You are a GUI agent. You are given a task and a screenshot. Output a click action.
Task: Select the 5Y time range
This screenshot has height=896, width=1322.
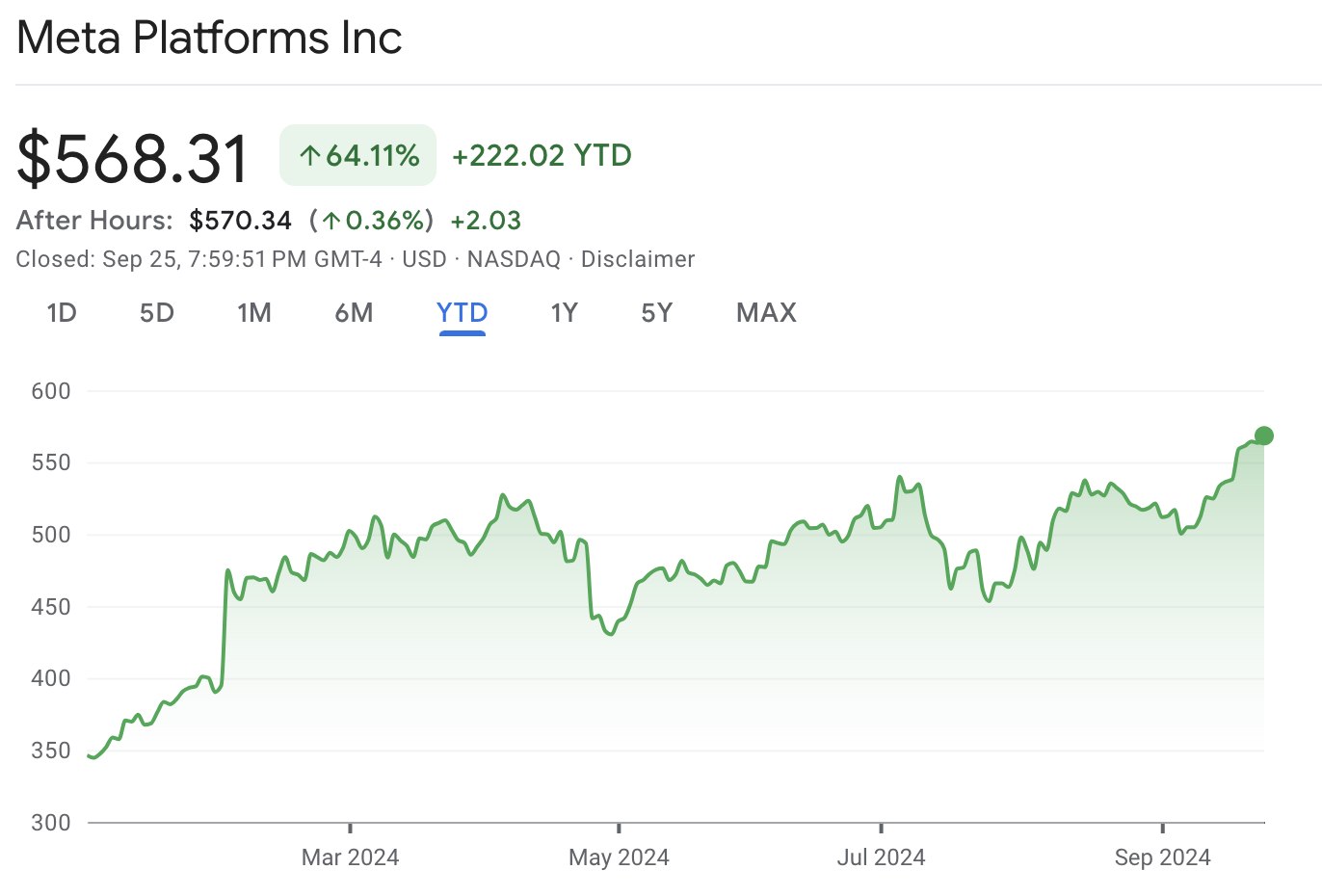(656, 313)
